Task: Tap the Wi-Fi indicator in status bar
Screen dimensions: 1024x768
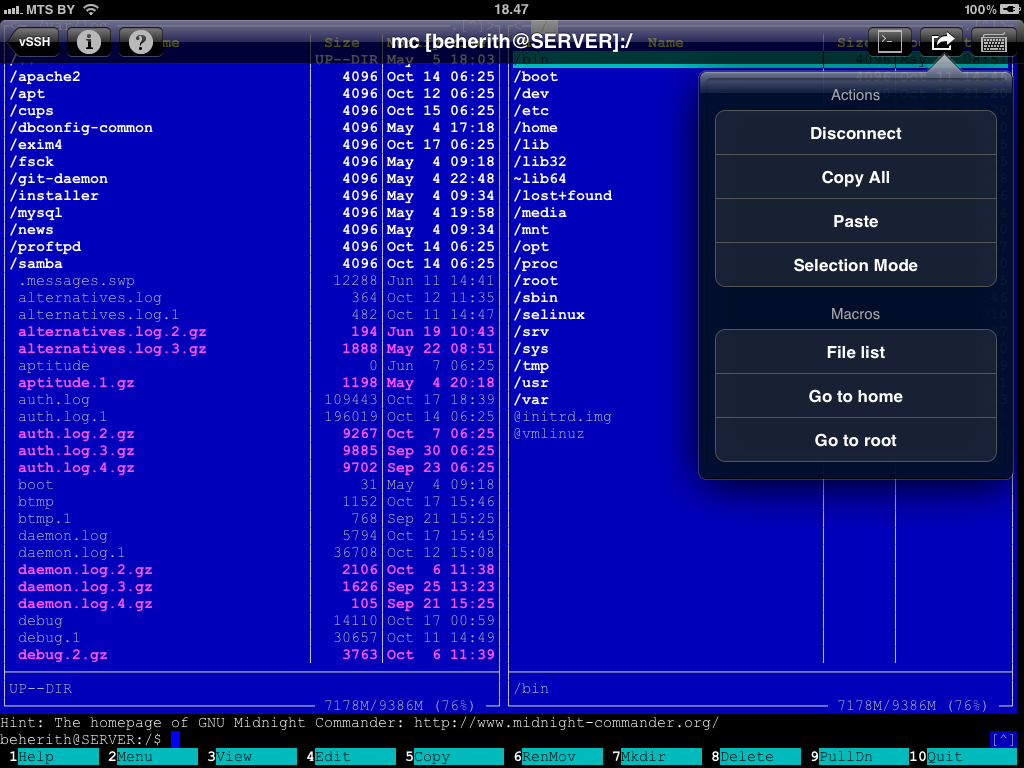Action: click(x=91, y=9)
